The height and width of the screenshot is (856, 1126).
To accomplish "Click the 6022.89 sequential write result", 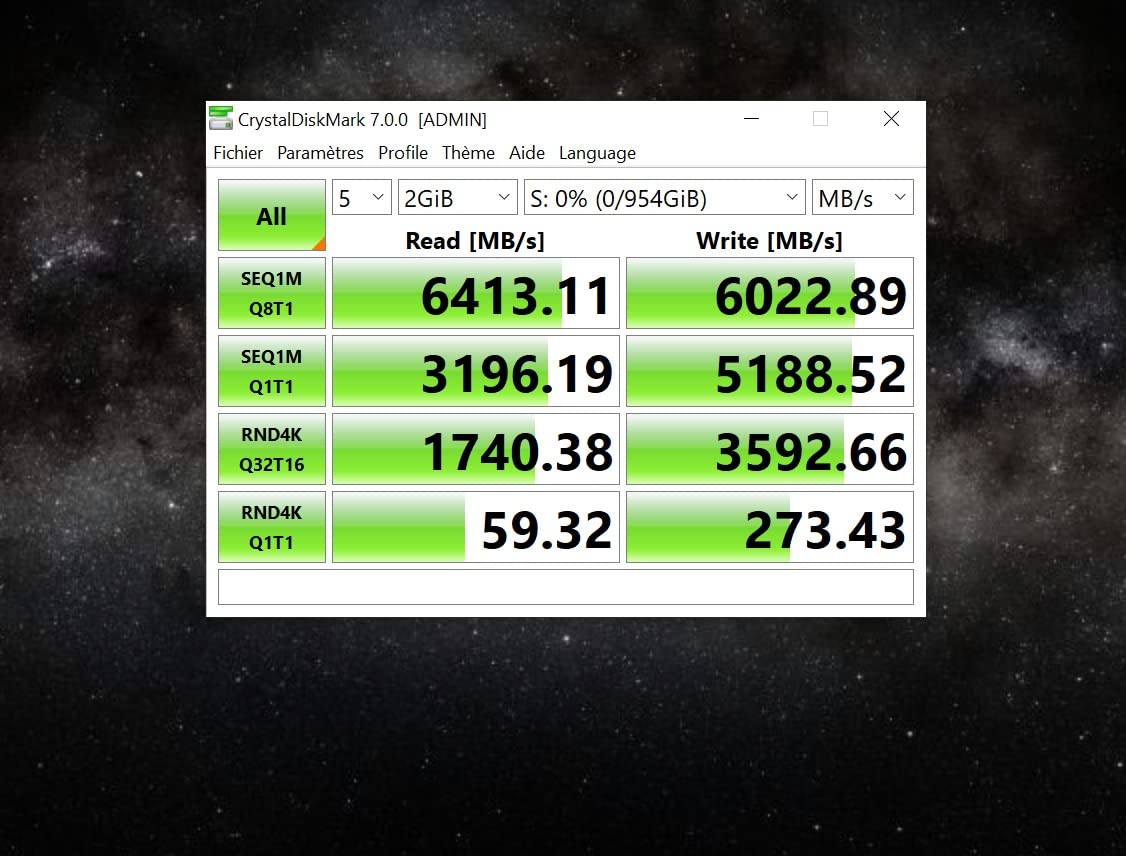I will click(770, 293).
